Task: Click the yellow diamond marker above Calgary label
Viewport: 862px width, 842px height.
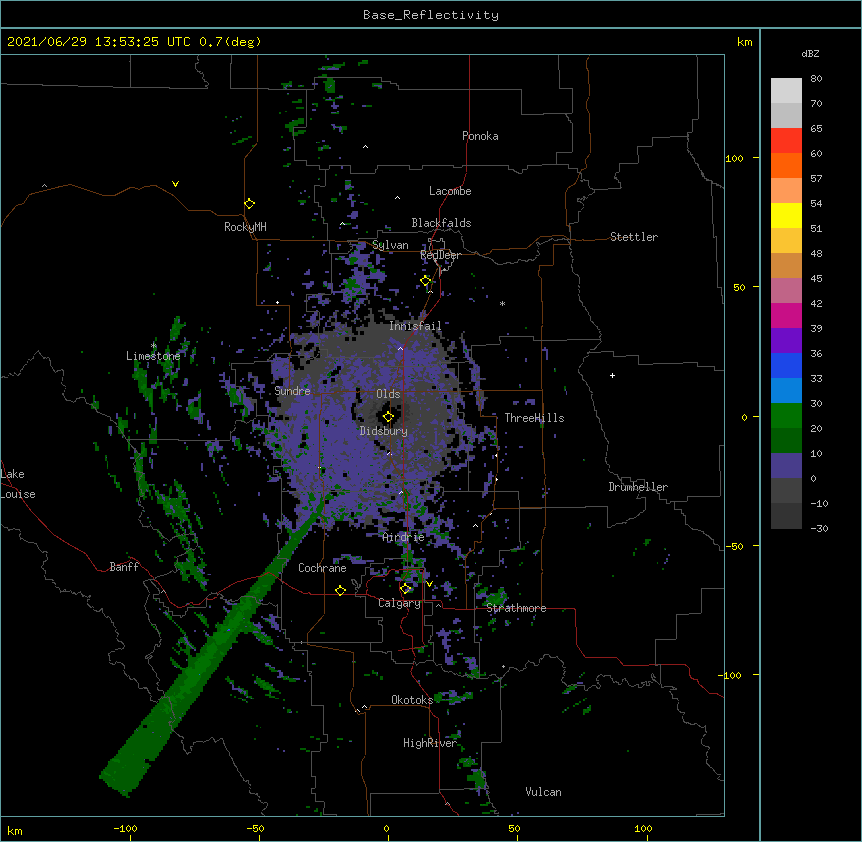Action: [405, 589]
